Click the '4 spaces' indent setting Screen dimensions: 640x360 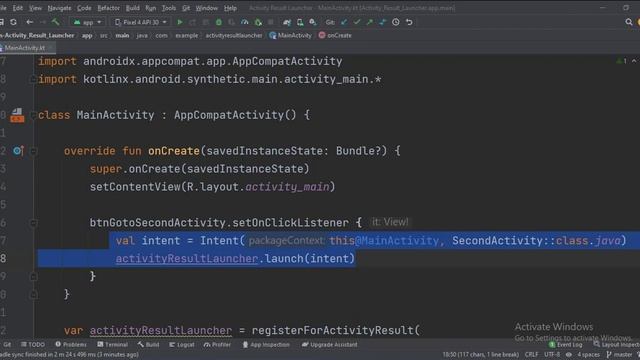(588, 355)
